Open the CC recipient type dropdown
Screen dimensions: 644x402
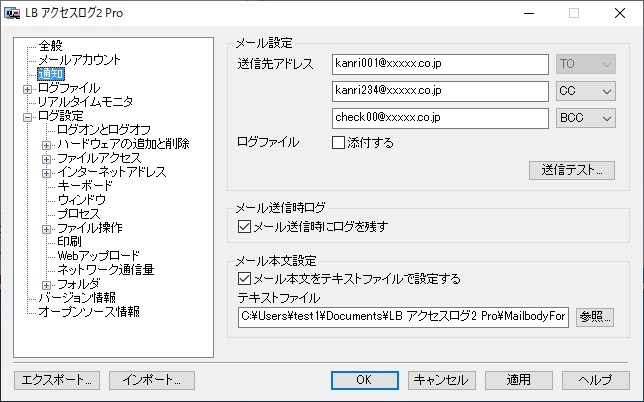click(x=585, y=92)
